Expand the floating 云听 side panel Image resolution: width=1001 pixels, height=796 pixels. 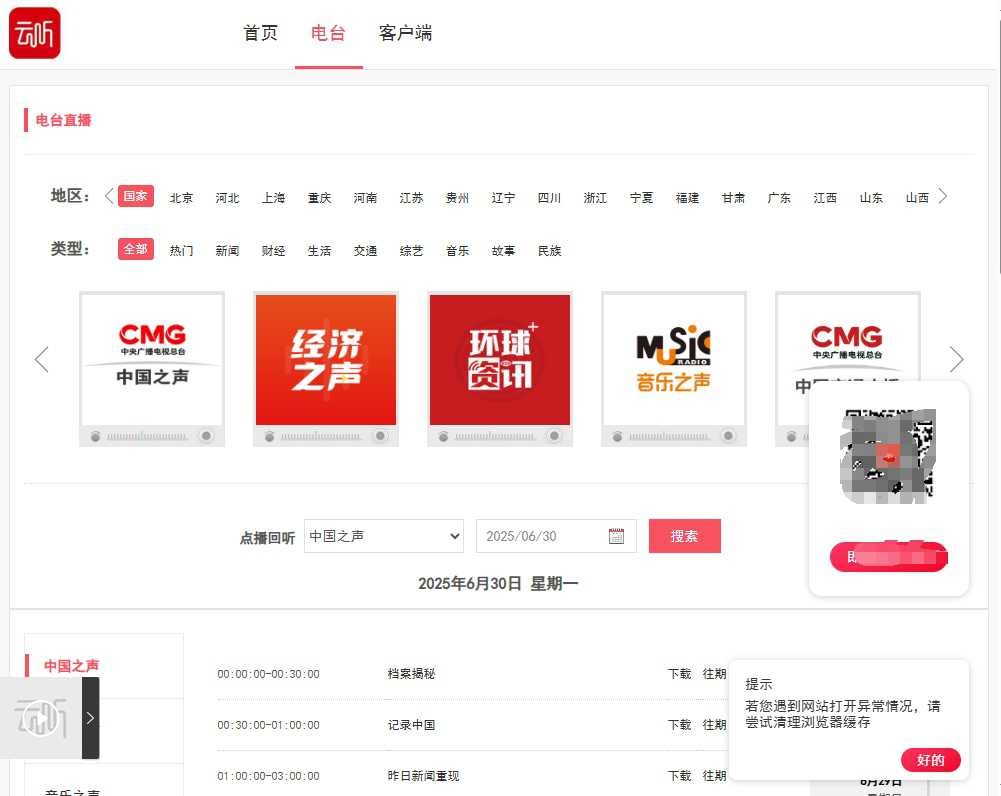(90, 718)
